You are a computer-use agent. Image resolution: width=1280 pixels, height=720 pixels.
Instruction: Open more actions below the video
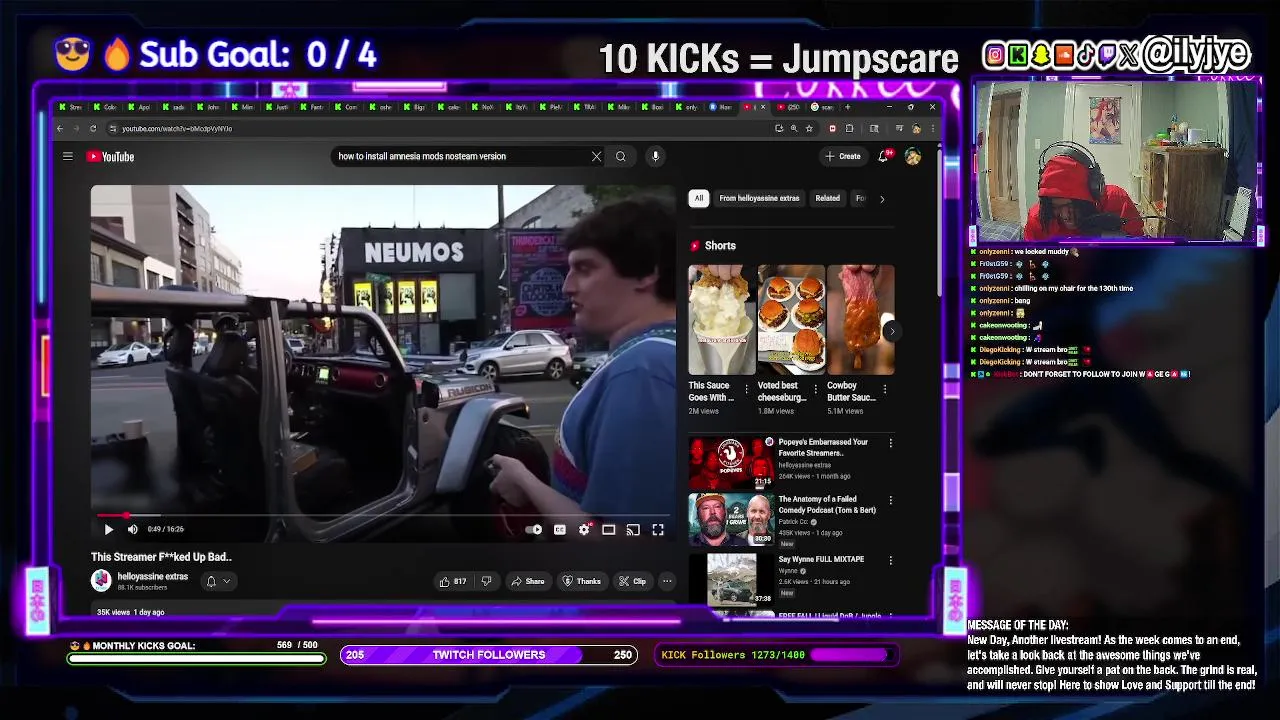(x=667, y=581)
